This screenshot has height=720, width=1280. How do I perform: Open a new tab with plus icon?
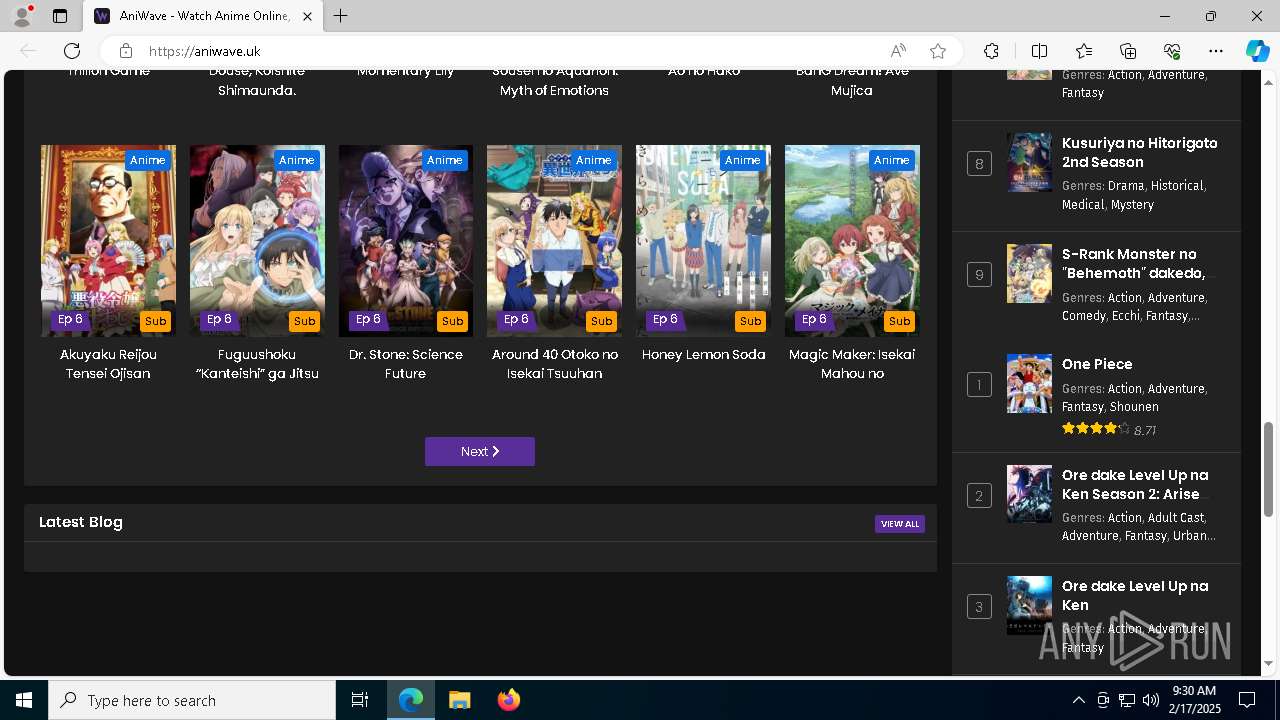(341, 16)
